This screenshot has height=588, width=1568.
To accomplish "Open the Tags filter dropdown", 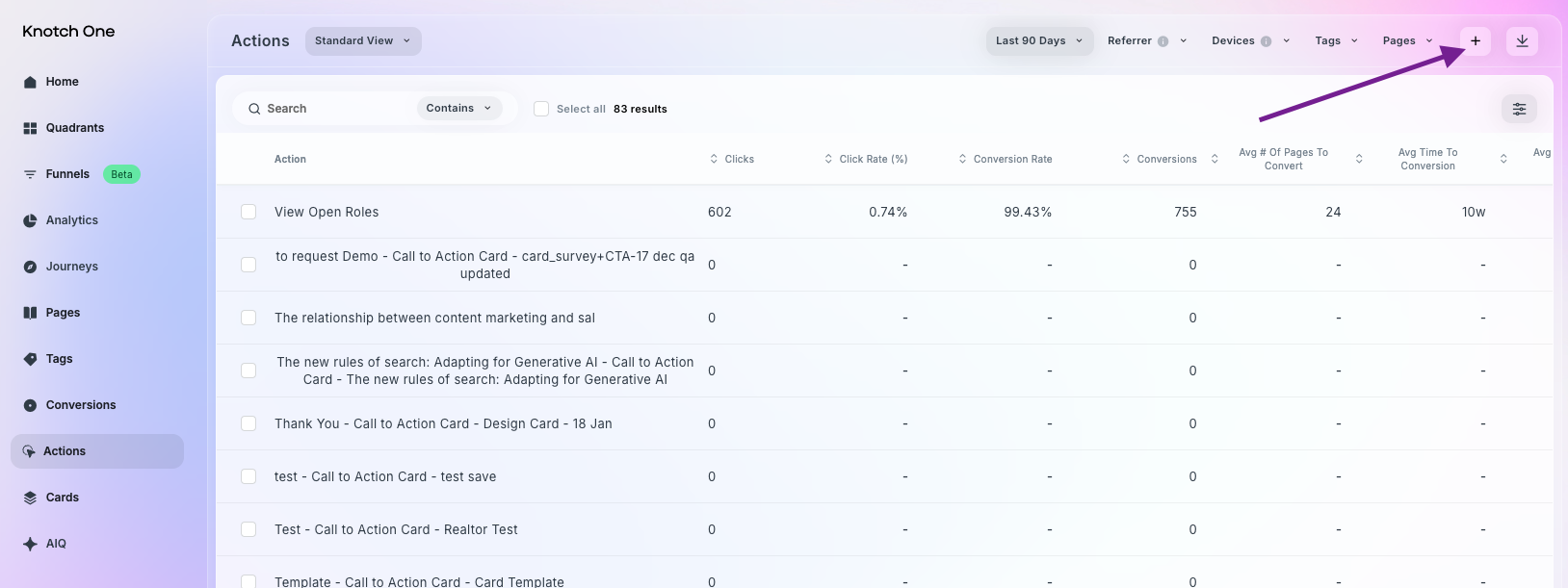I will pos(1336,41).
